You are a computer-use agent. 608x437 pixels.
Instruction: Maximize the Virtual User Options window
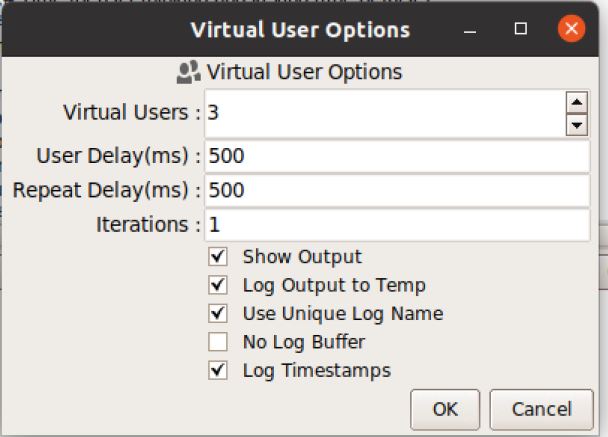(x=520, y=29)
